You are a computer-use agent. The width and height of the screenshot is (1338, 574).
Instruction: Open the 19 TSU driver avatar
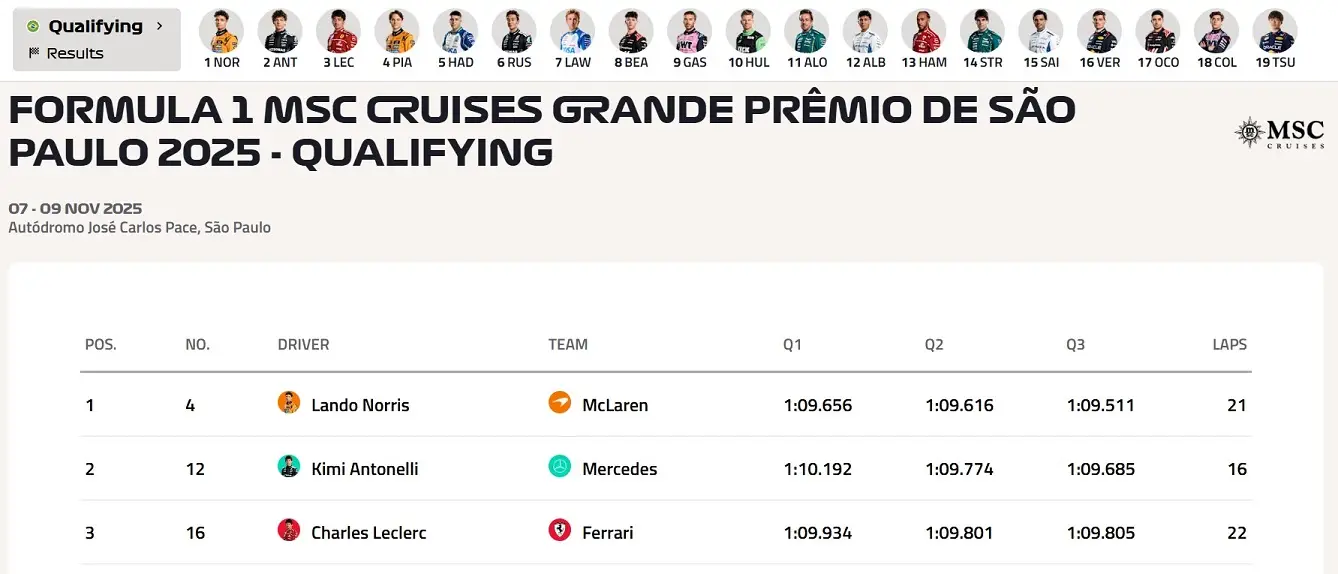tap(1275, 31)
